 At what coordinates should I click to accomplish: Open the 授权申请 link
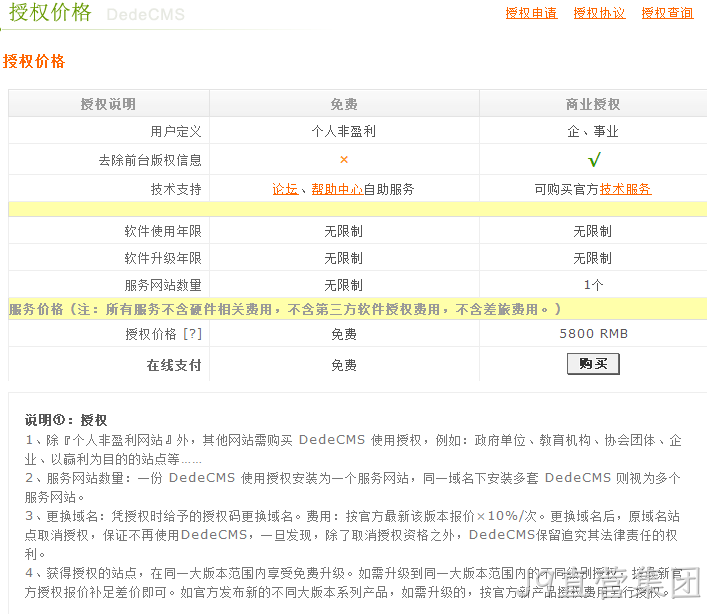click(x=531, y=13)
